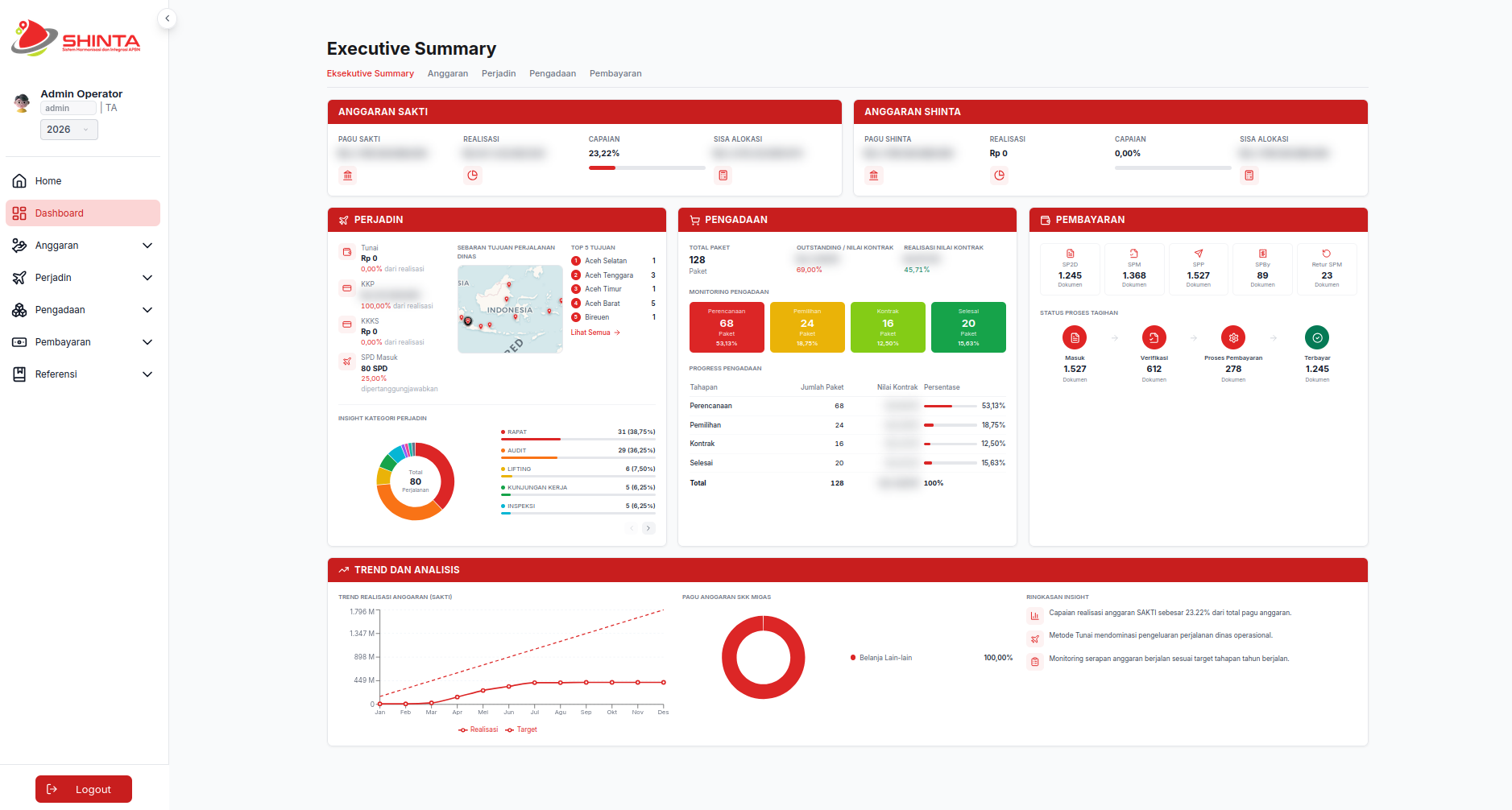
Task: Click the Masuk status circle icon
Action: [x=1075, y=337]
